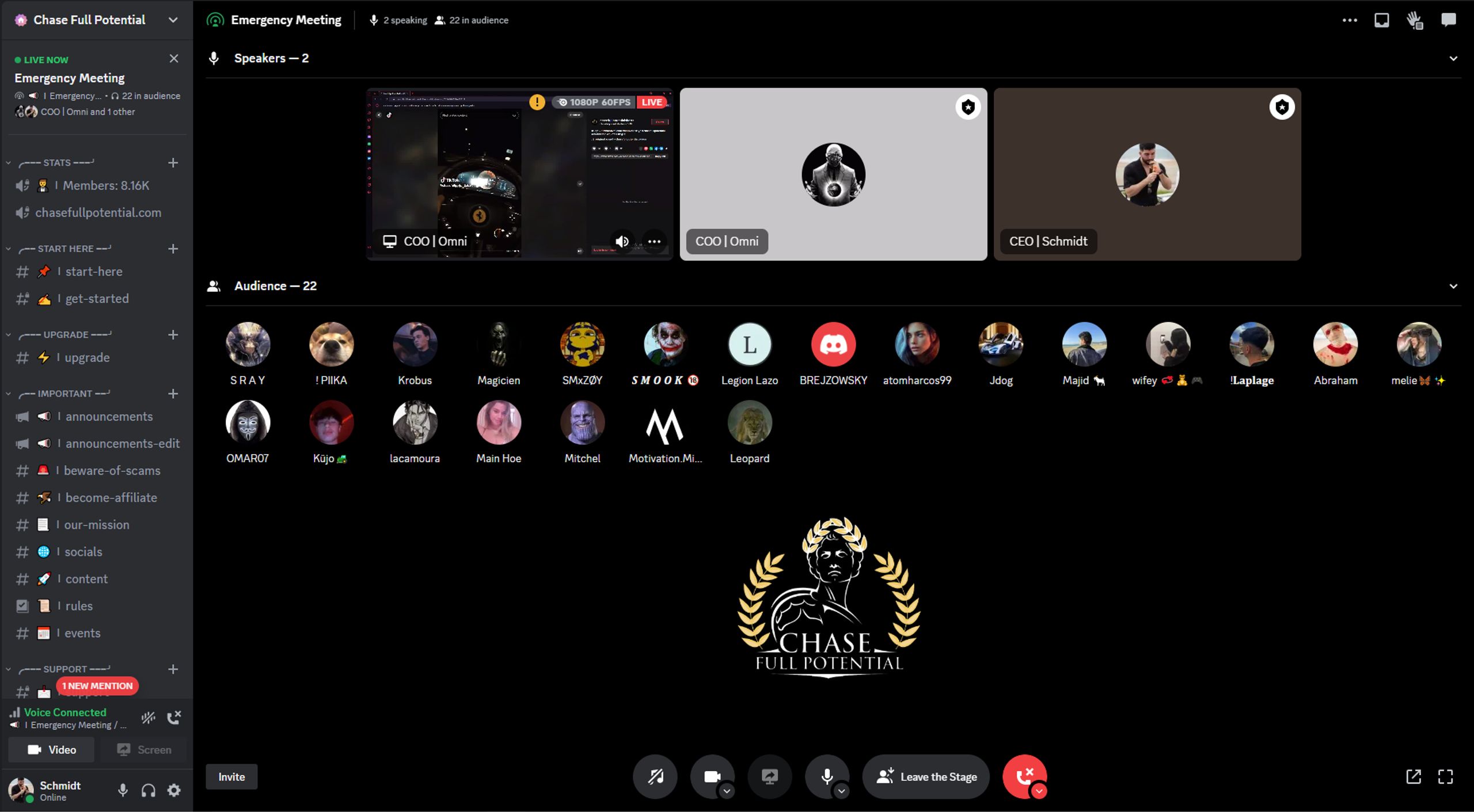This screenshot has height=812, width=1474.
Task: Toggle the stage microphone button
Action: [827, 777]
